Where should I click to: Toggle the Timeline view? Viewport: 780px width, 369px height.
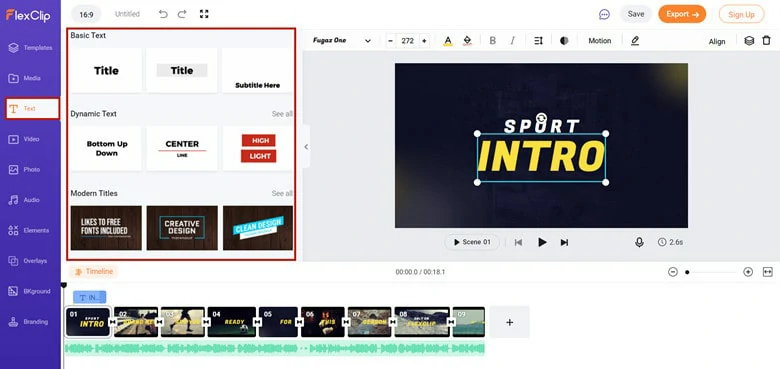tap(94, 272)
